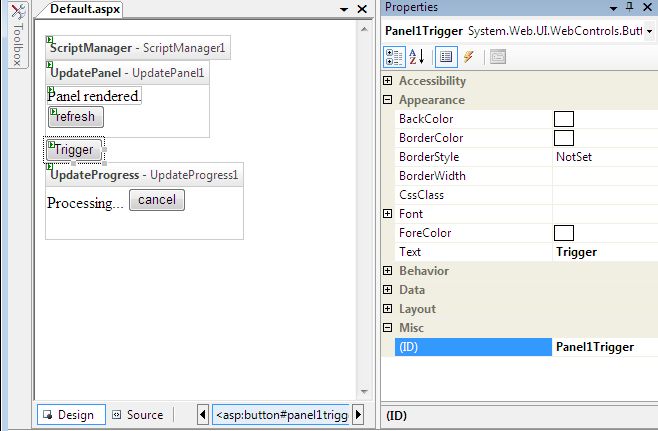658x431 pixels.
Task: Show Events lightning bolt
Action: click(x=469, y=57)
